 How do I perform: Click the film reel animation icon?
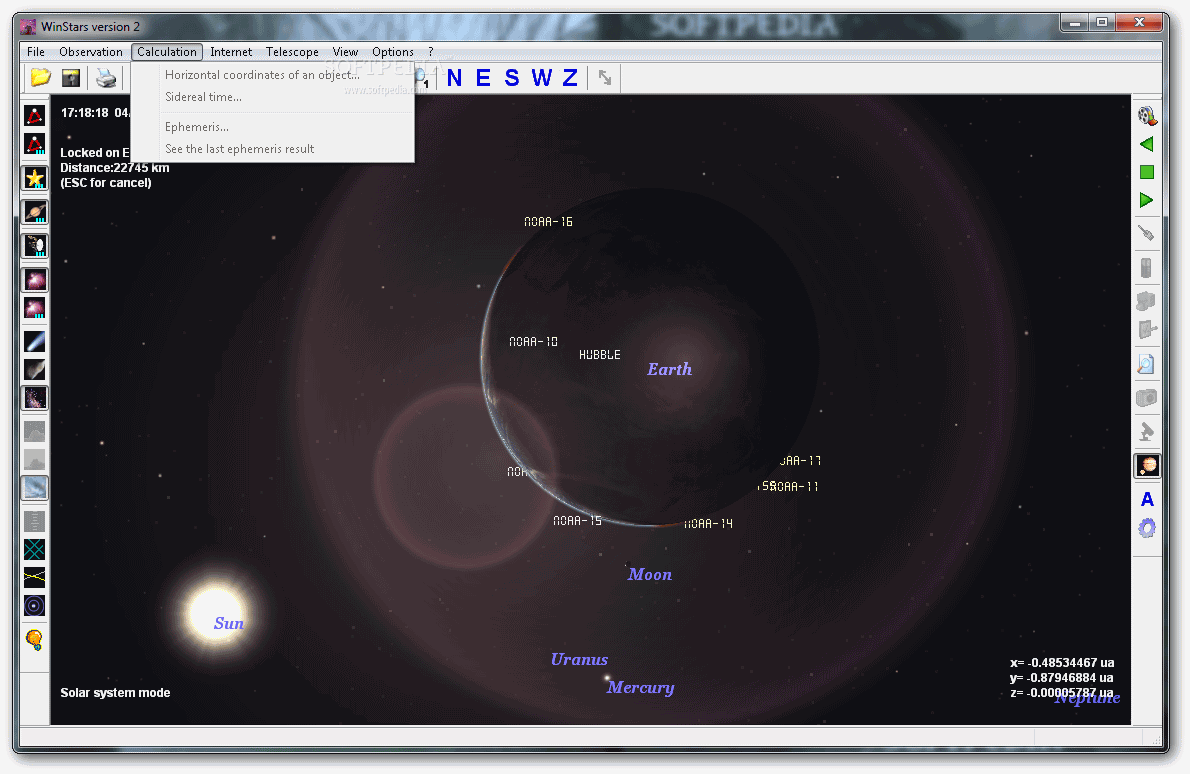[1147, 115]
